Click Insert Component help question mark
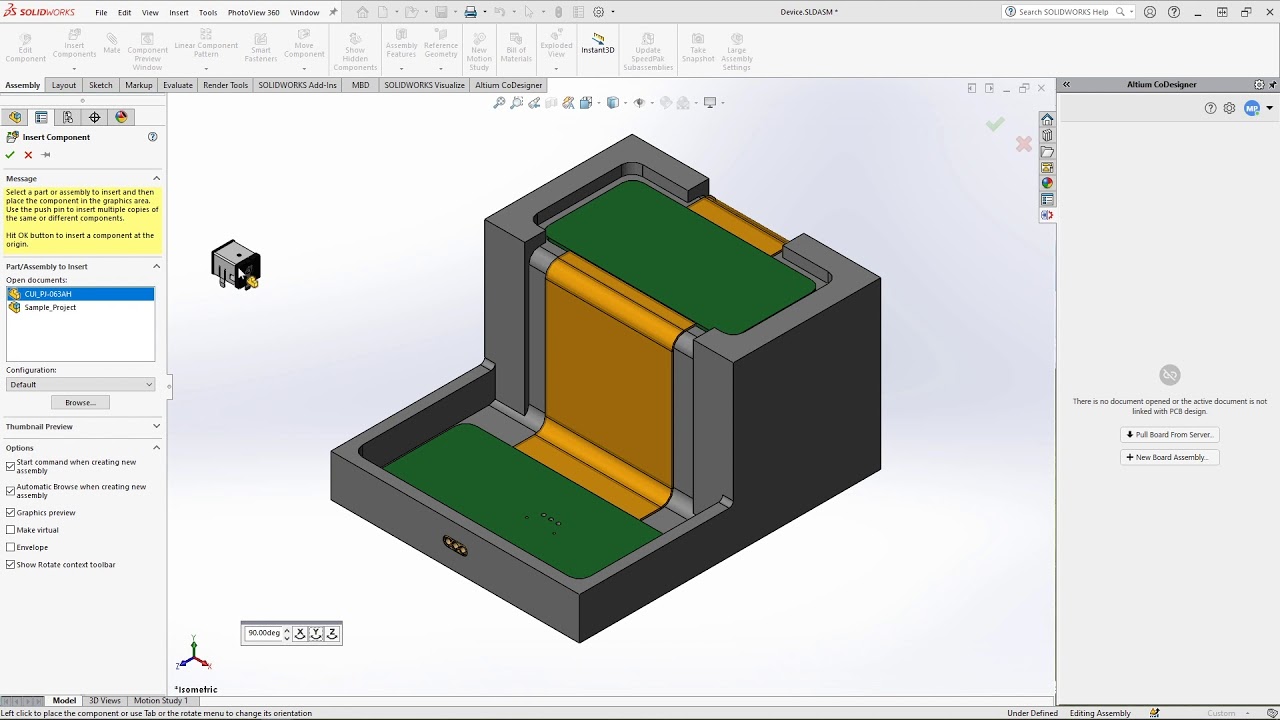This screenshot has height=720, width=1280. click(x=153, y=137)
